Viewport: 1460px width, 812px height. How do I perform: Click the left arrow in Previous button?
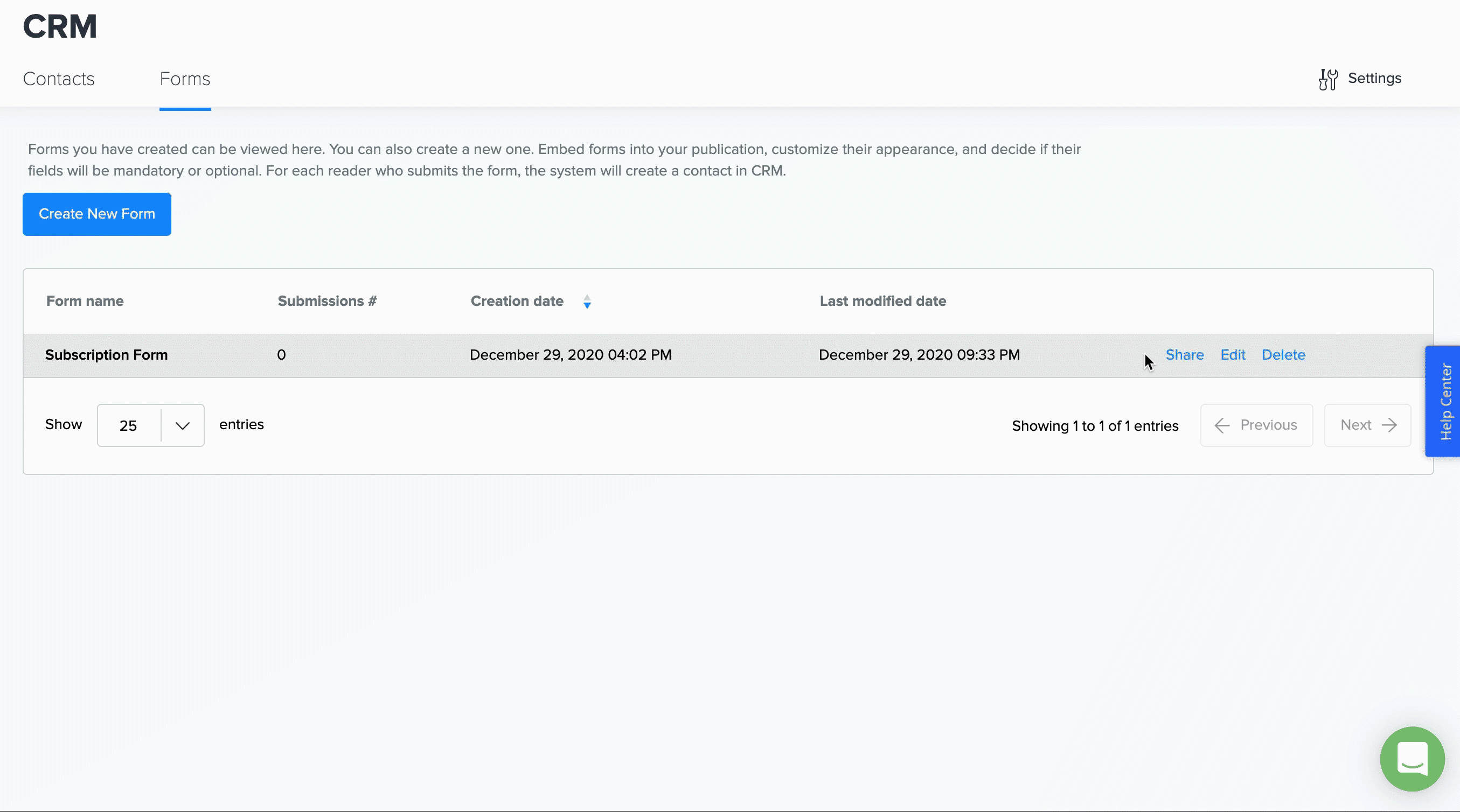(x=1222, y=425)
